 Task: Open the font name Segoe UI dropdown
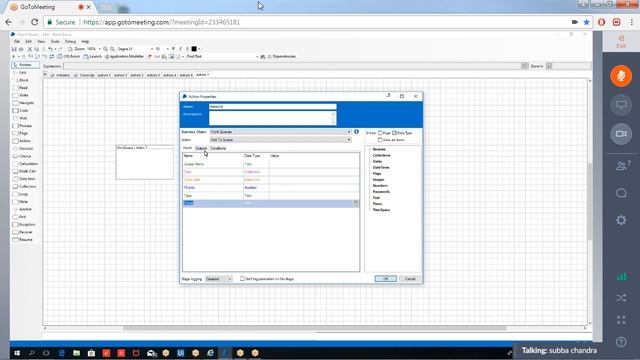(152, 49)
